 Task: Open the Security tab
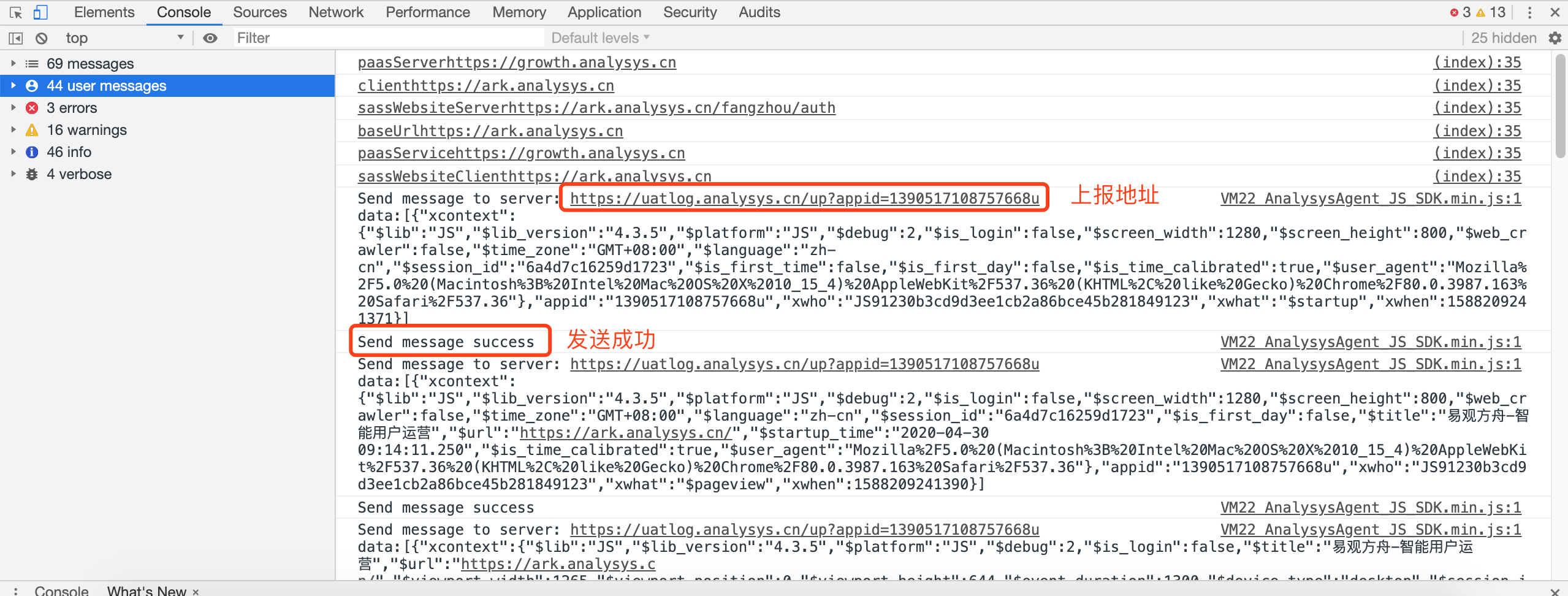click(x=690, y=12)
